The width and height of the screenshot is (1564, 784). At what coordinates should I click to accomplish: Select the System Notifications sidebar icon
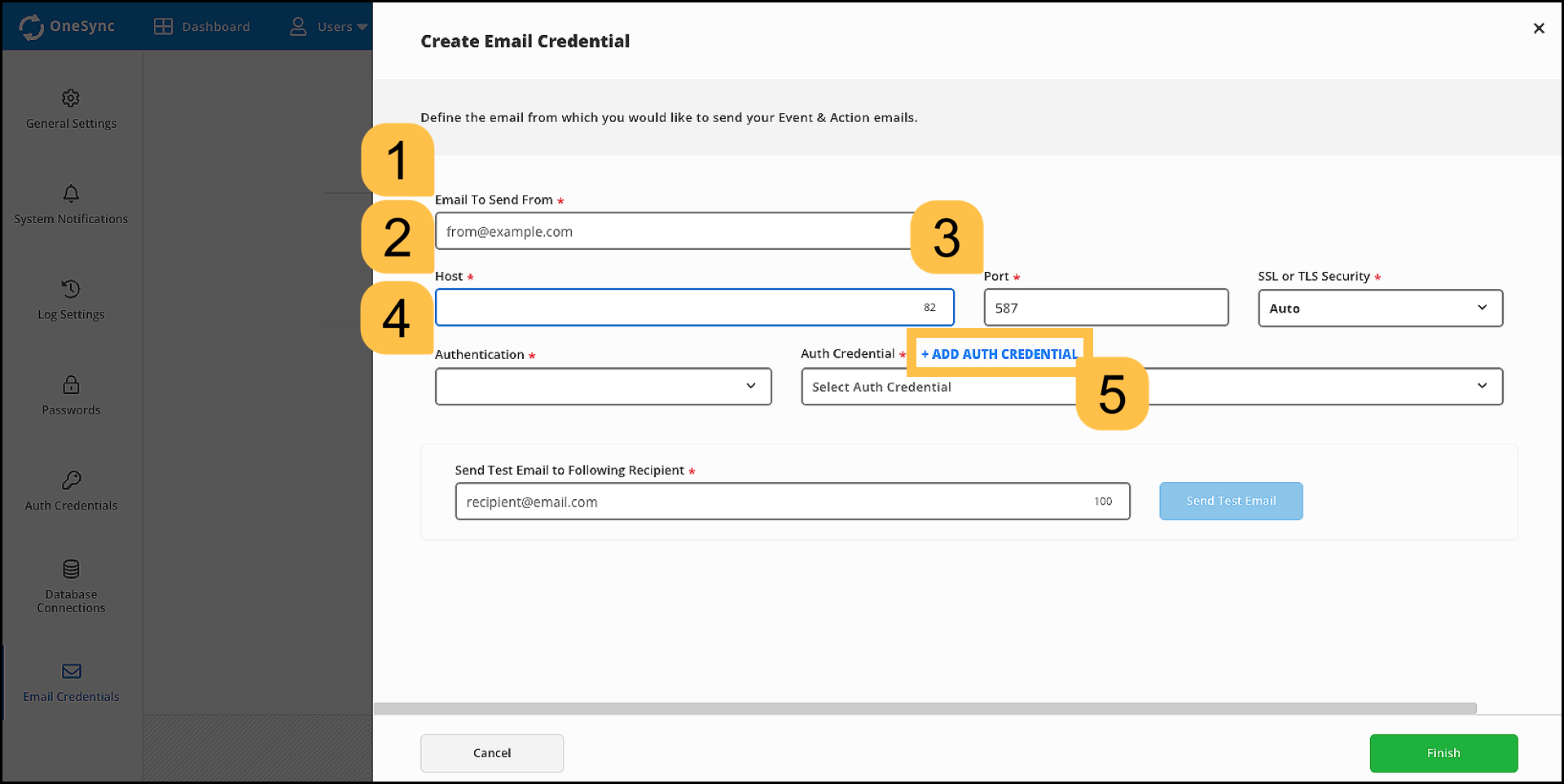point(71,204)
